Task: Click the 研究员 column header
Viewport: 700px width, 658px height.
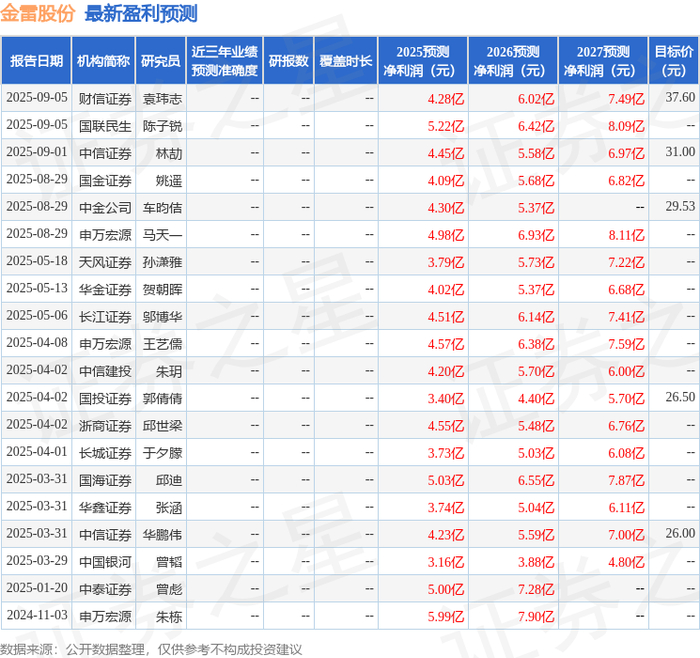Action: 161,61
